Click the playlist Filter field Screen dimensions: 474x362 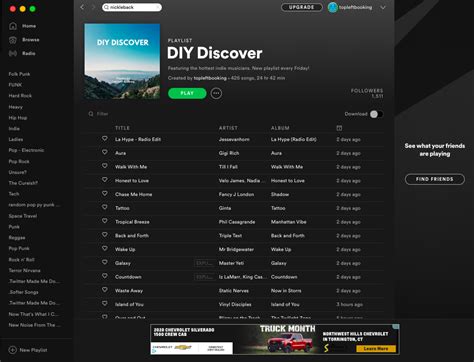[x=103, y=114]
